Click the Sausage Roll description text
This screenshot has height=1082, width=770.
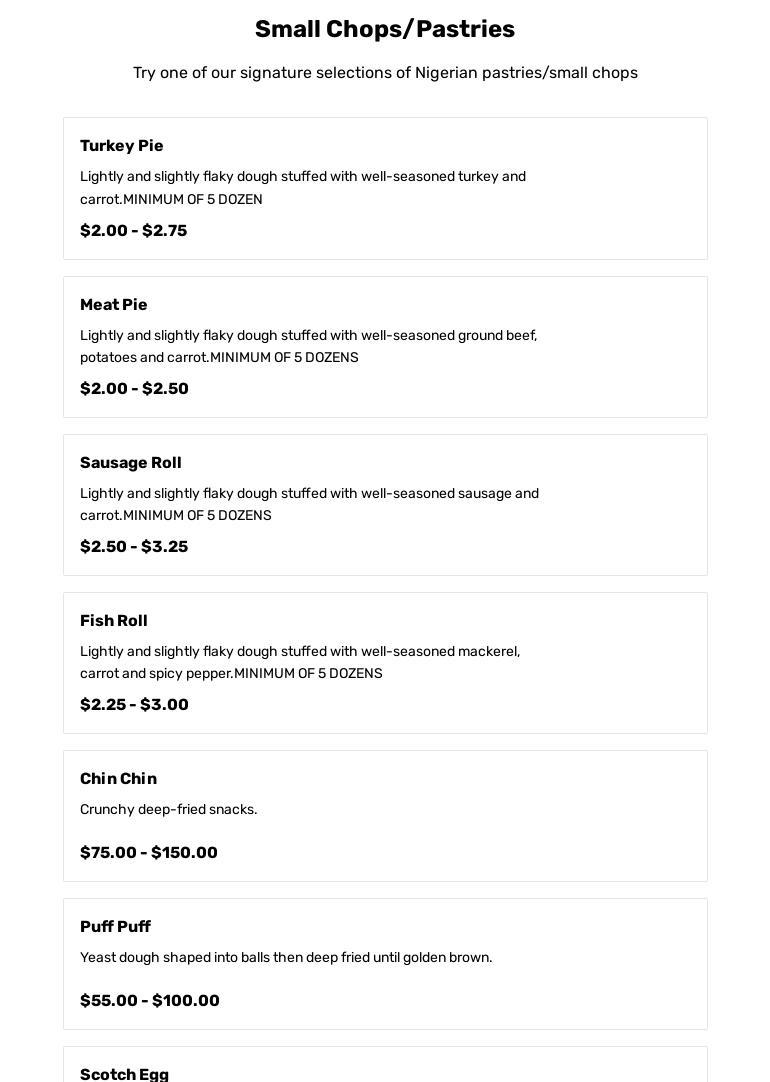(309, 504)
